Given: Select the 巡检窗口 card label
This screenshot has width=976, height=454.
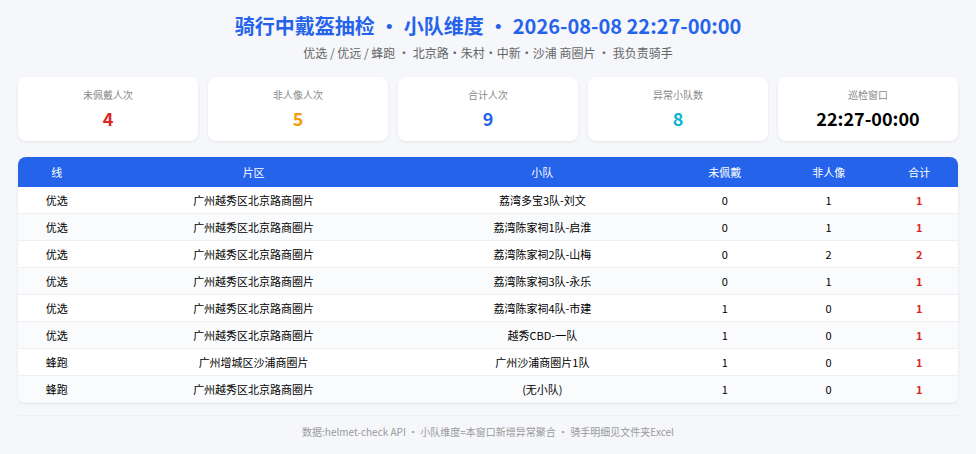Looking at the screenshot, I should (x=868, y=95).
